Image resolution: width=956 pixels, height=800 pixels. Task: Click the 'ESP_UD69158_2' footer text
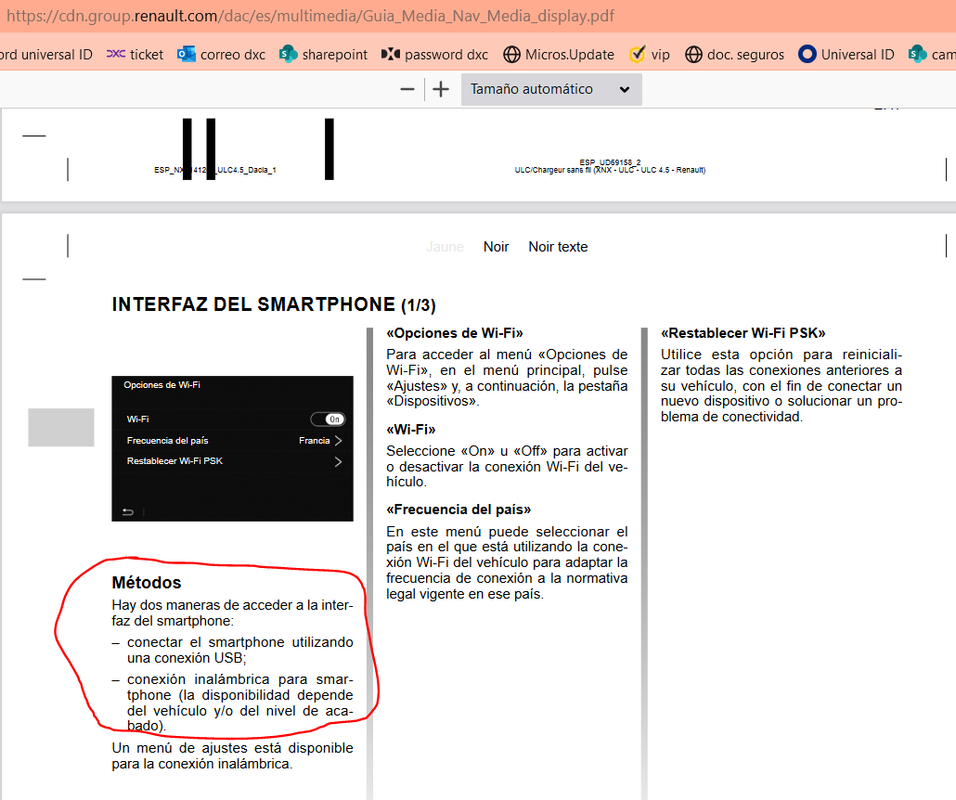(610, 162)
